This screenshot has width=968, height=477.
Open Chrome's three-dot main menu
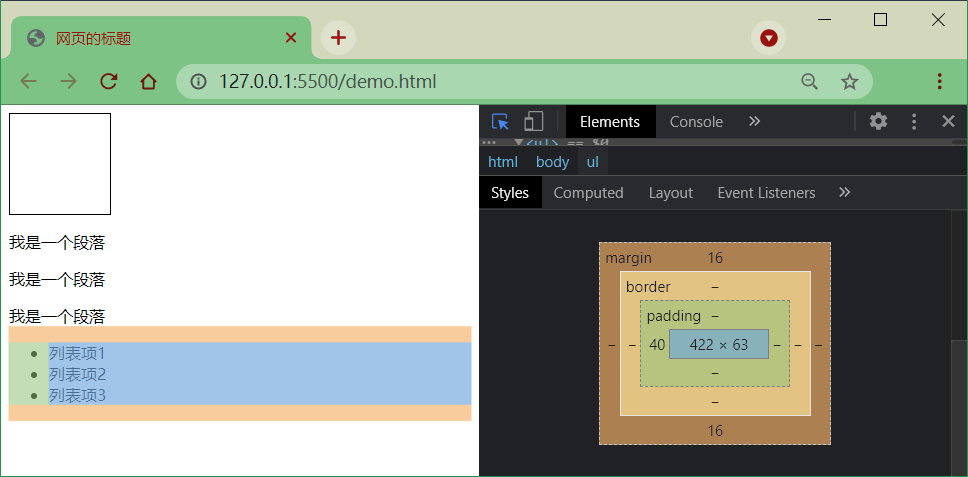940,81
